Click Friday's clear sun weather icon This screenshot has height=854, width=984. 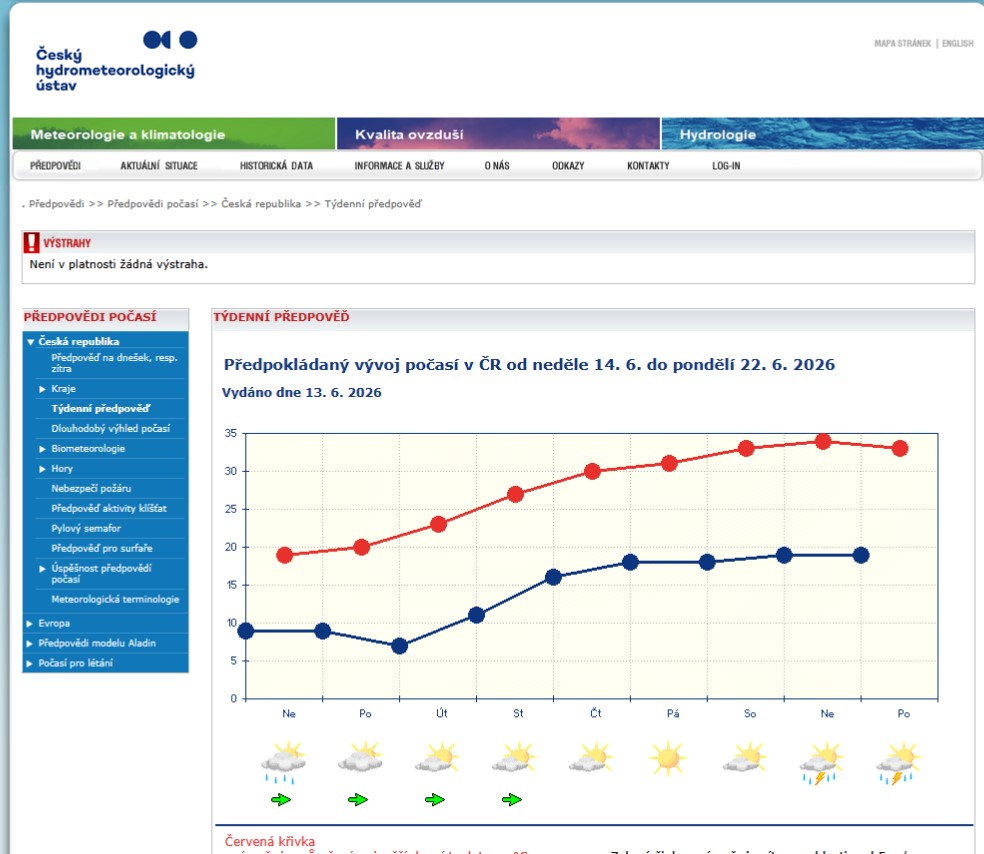(668, 758)
